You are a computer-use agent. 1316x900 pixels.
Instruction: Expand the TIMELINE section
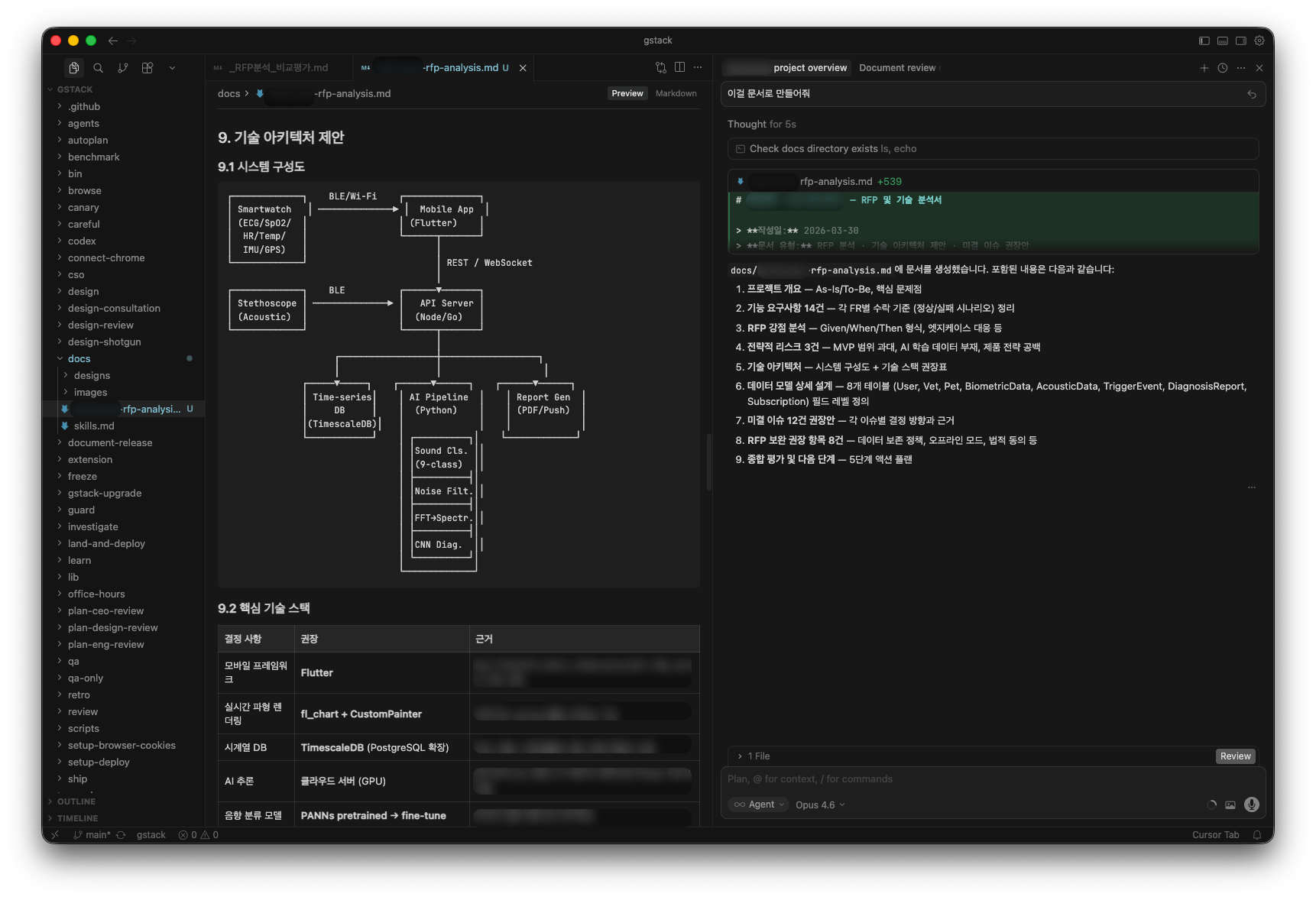(123, 818)
